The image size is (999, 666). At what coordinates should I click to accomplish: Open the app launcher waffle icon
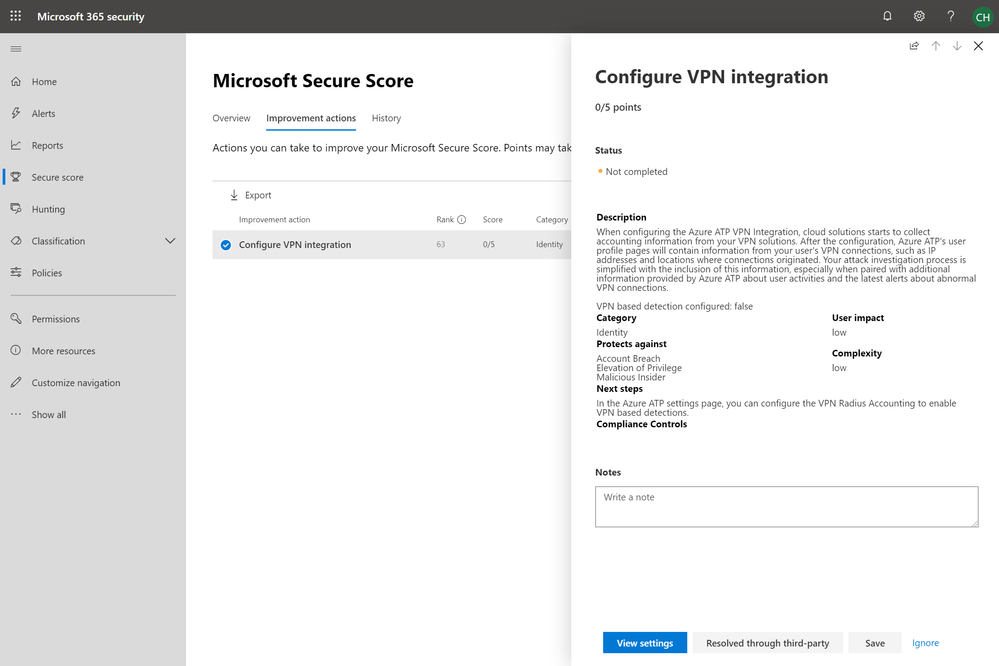click(16, 16)
